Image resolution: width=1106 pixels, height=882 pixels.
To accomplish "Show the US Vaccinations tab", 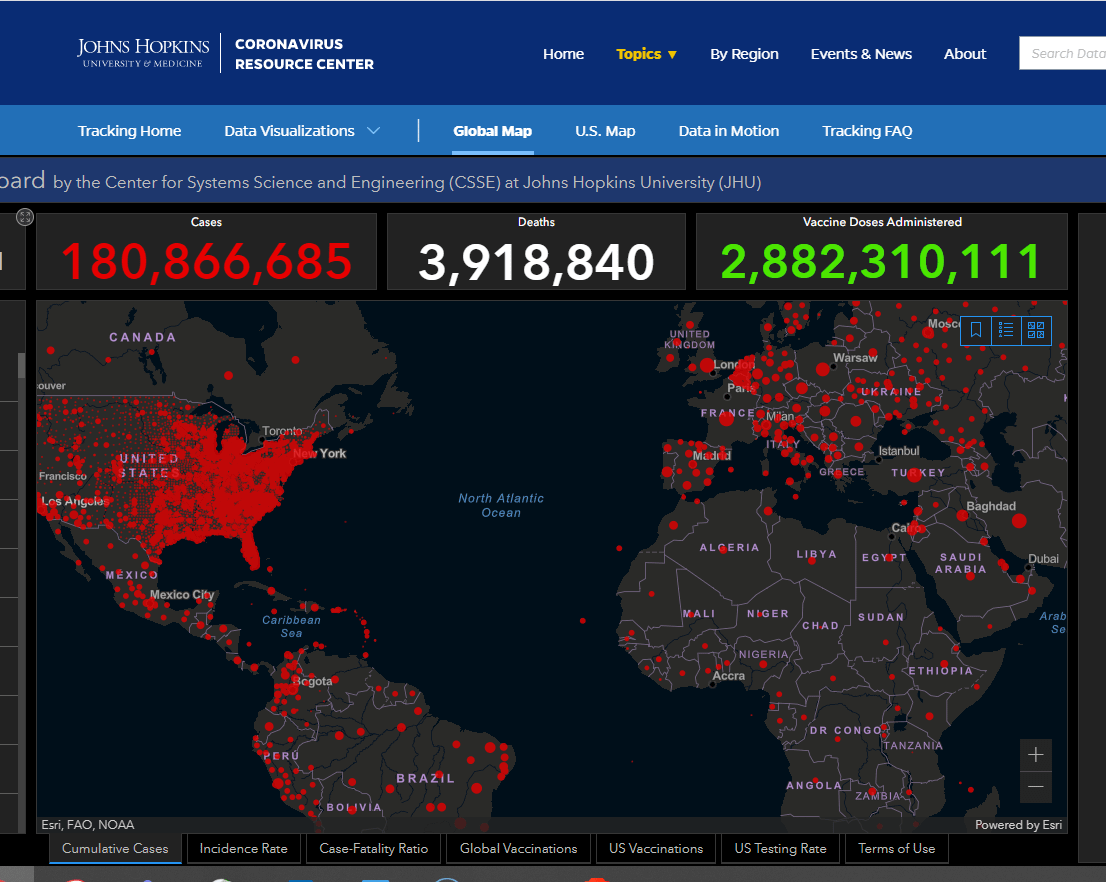I will [656, 849].
